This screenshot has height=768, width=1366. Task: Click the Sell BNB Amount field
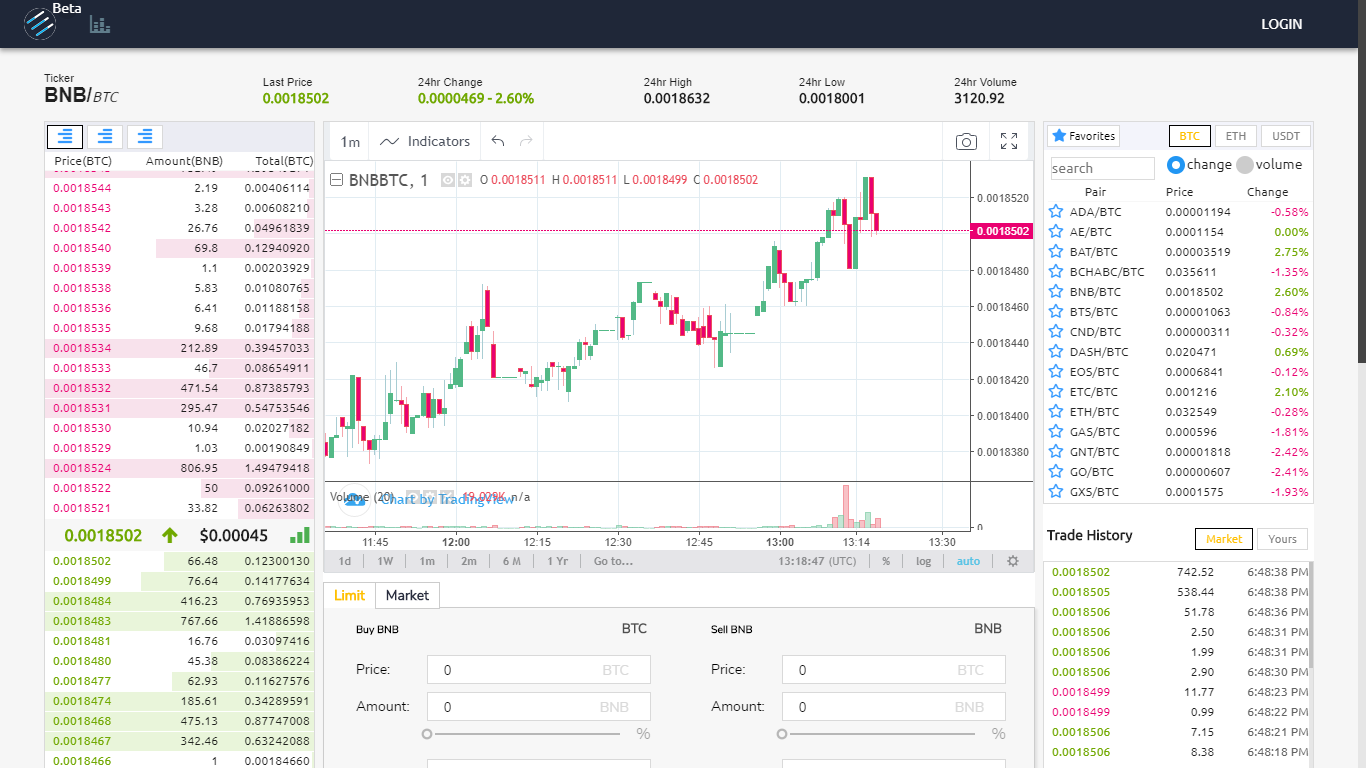coord(894,707)
